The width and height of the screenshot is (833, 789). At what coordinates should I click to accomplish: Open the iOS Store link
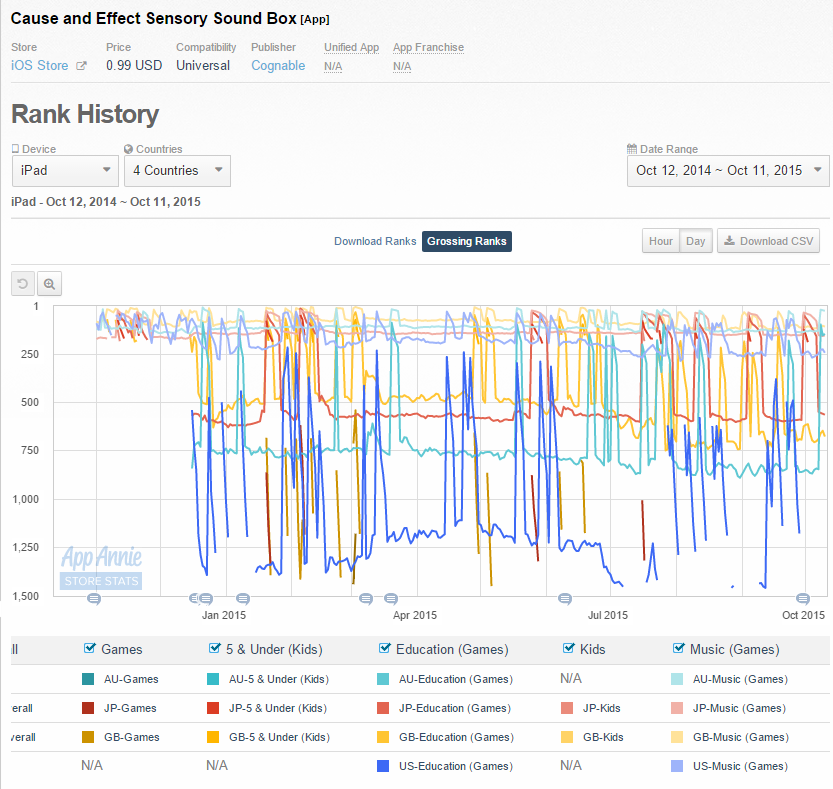[40, 65]
